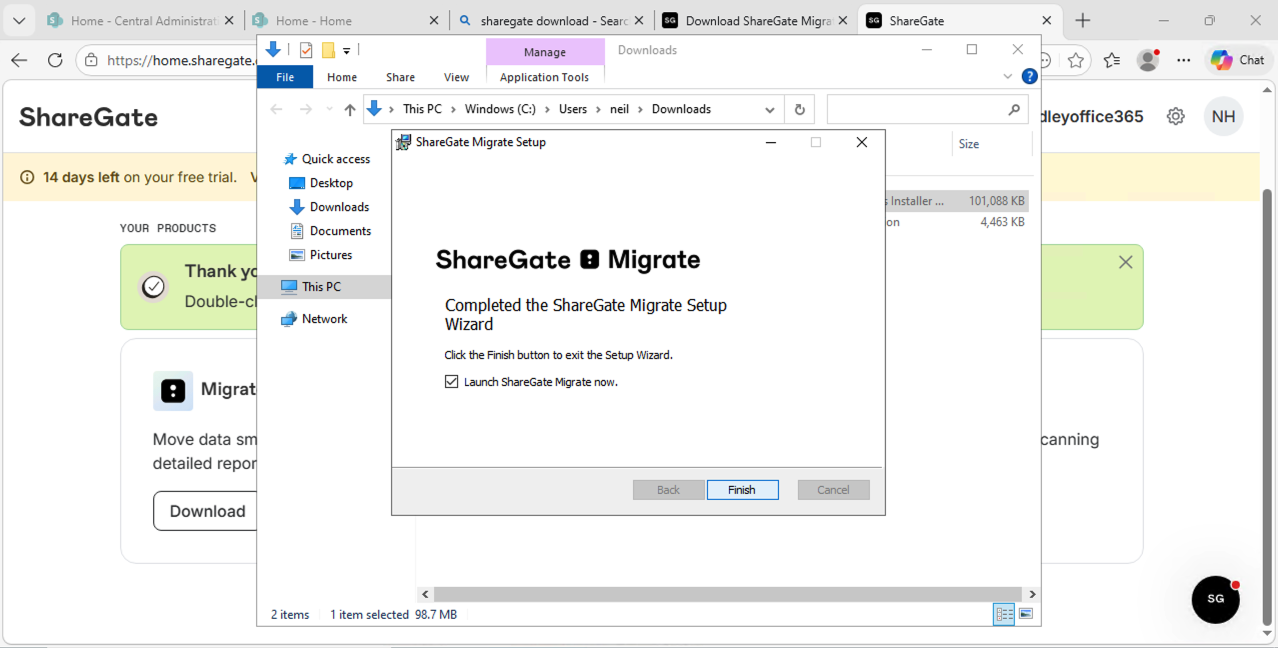Close the ShareGate browser tab

pos(1047,21)
